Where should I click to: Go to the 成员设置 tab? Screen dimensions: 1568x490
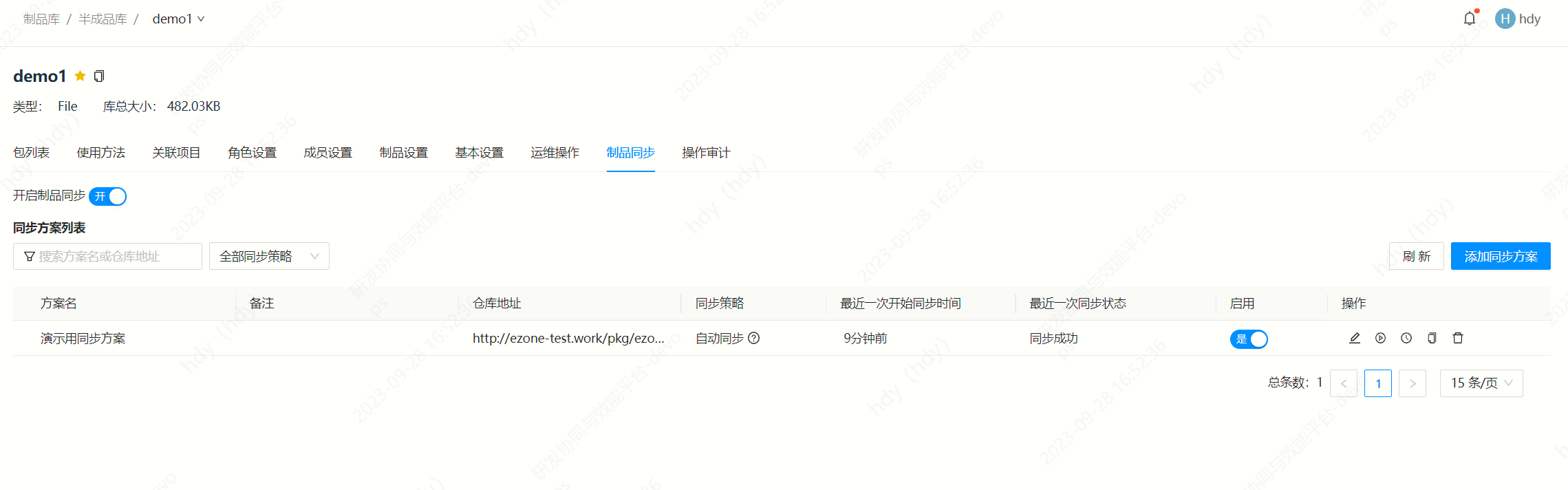click(x=328, y=153)
